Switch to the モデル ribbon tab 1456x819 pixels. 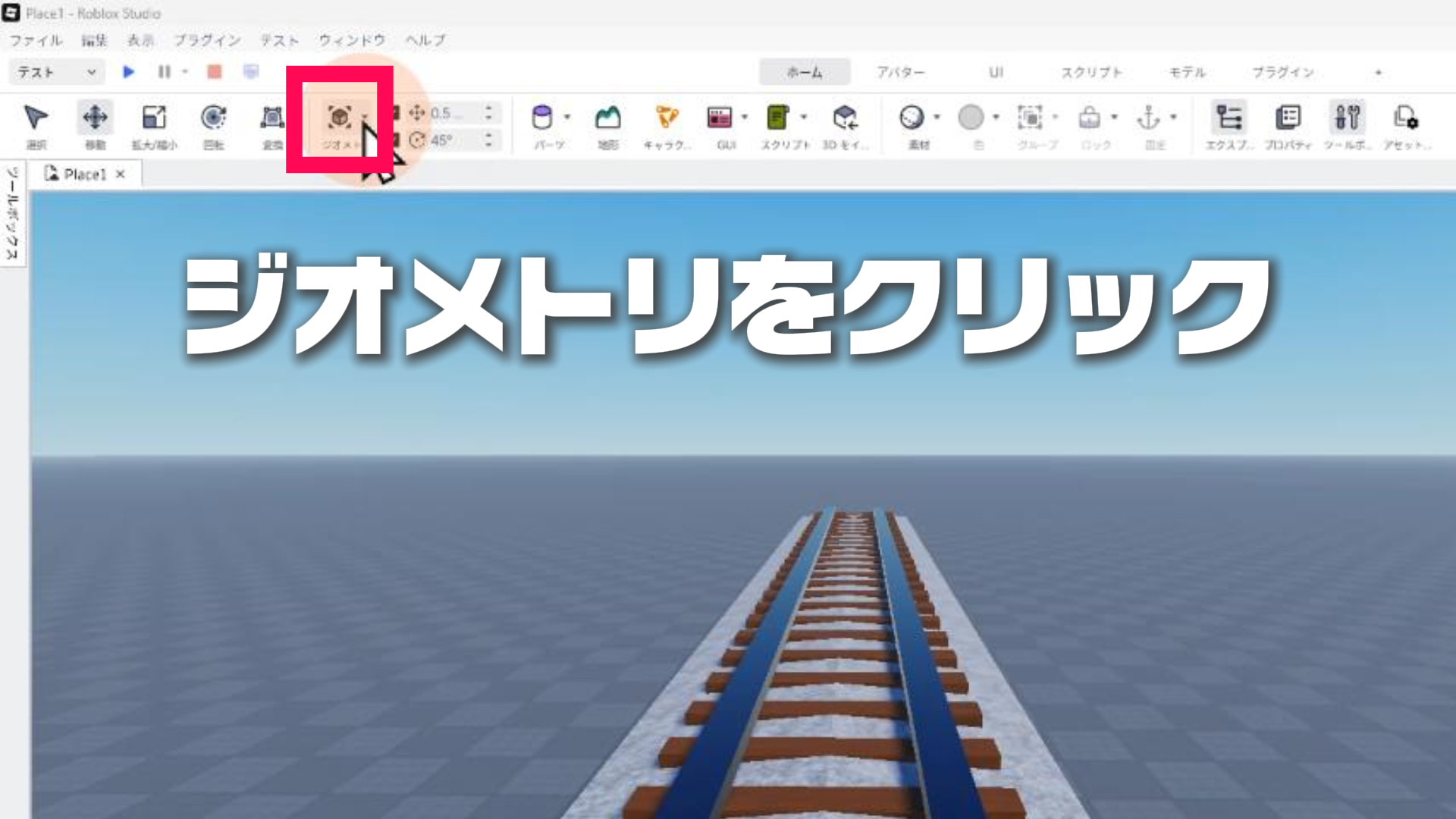[1187, 72]
